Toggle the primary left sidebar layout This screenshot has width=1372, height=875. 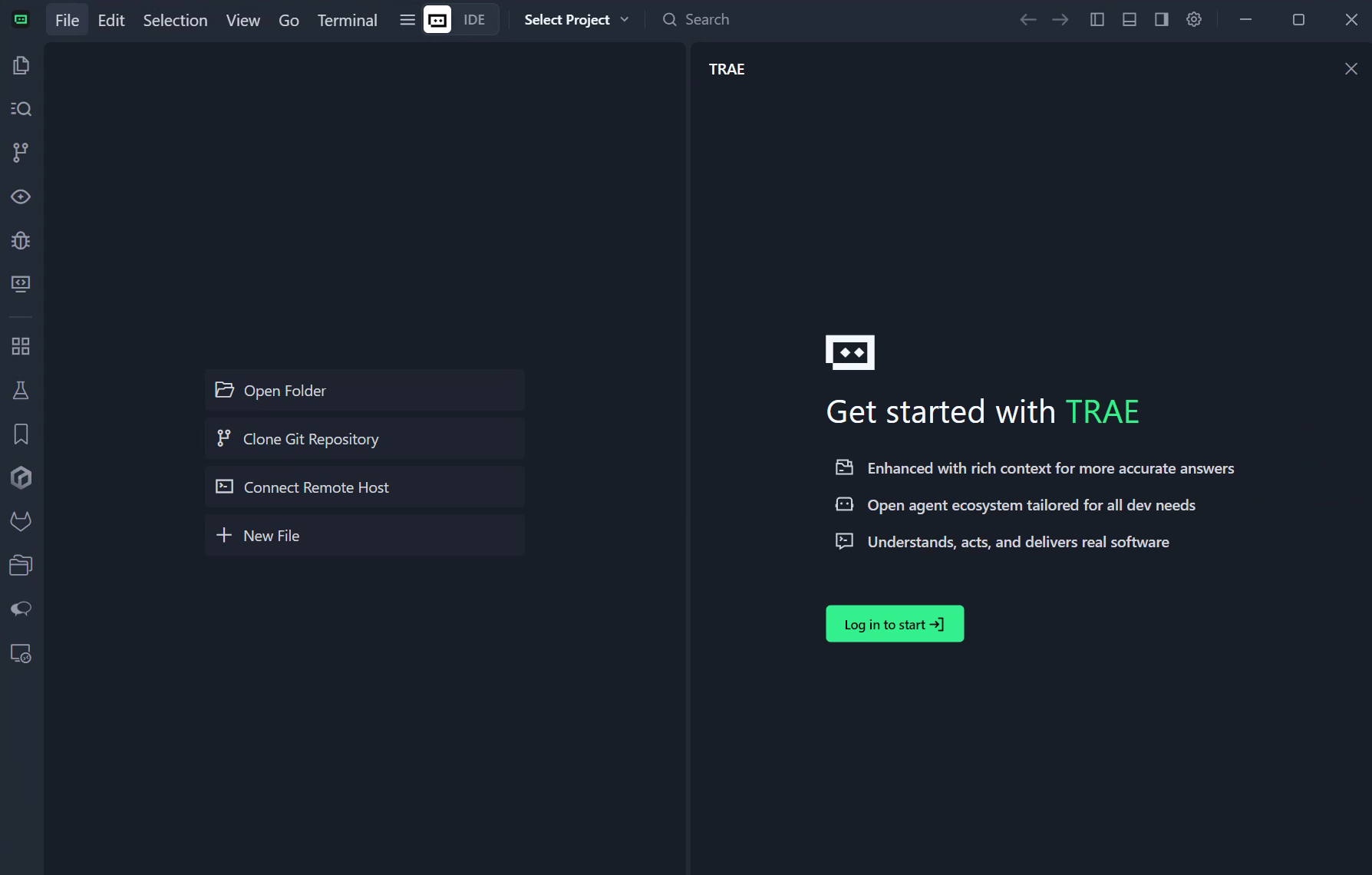point(1097,20)
